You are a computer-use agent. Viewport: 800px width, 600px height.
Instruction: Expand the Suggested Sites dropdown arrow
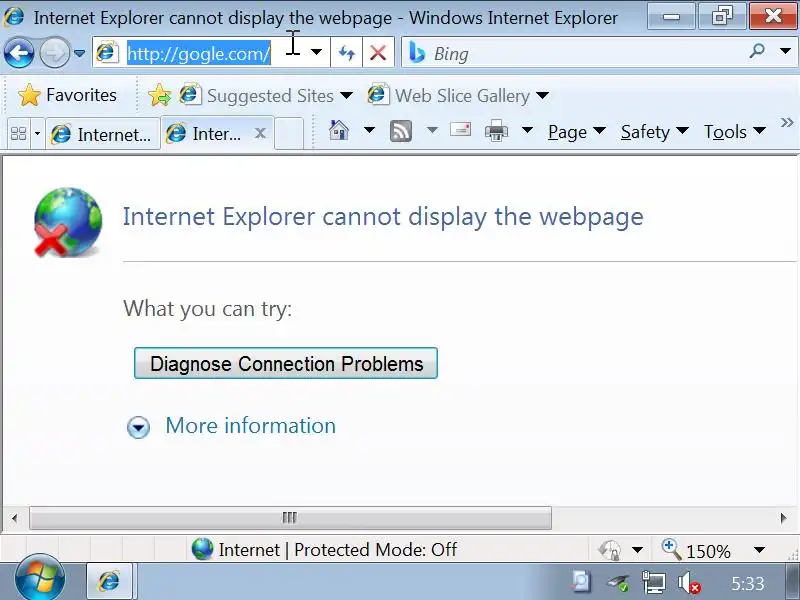point(346,95)
